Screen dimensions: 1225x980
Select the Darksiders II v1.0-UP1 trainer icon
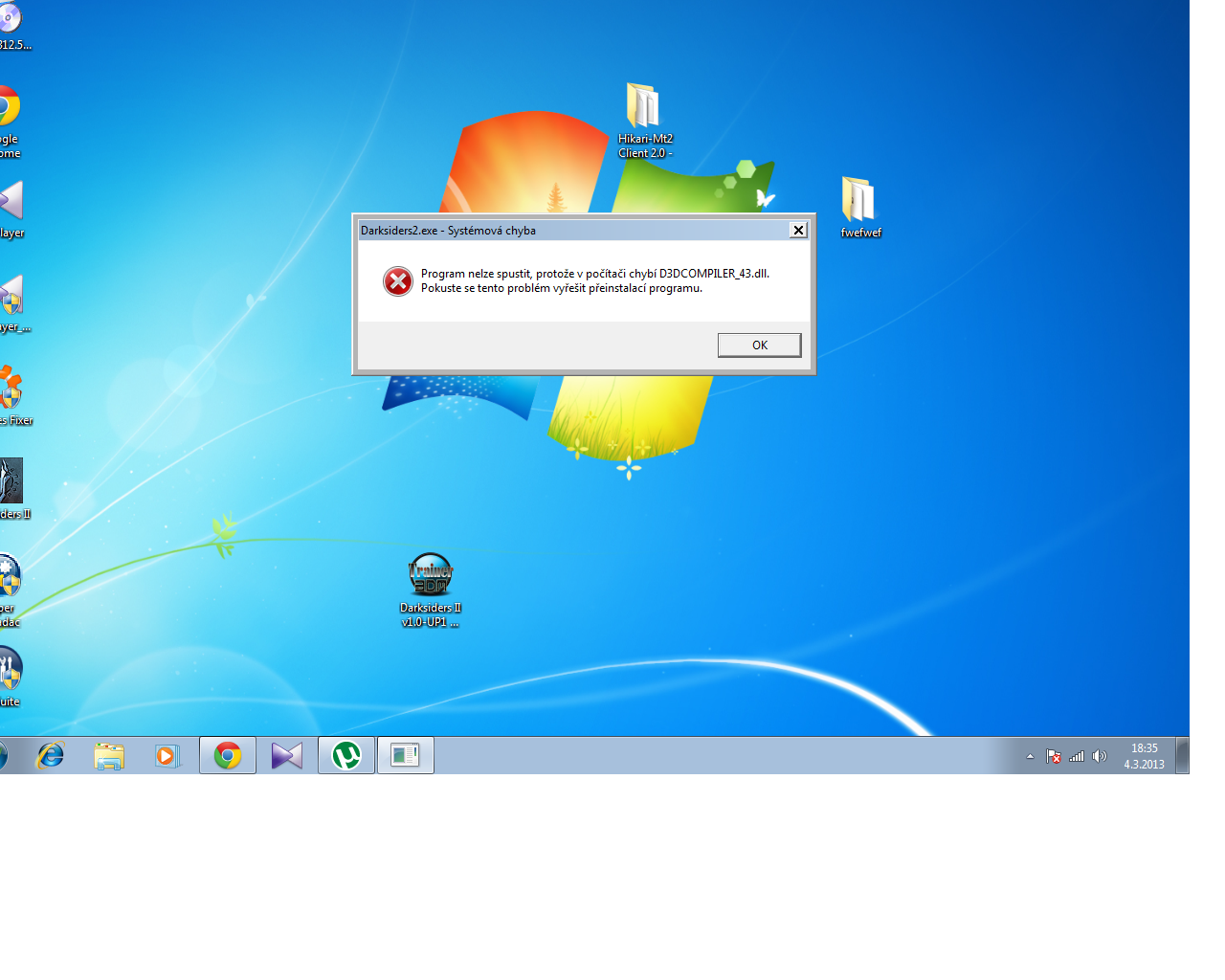(x=431, y=590)
